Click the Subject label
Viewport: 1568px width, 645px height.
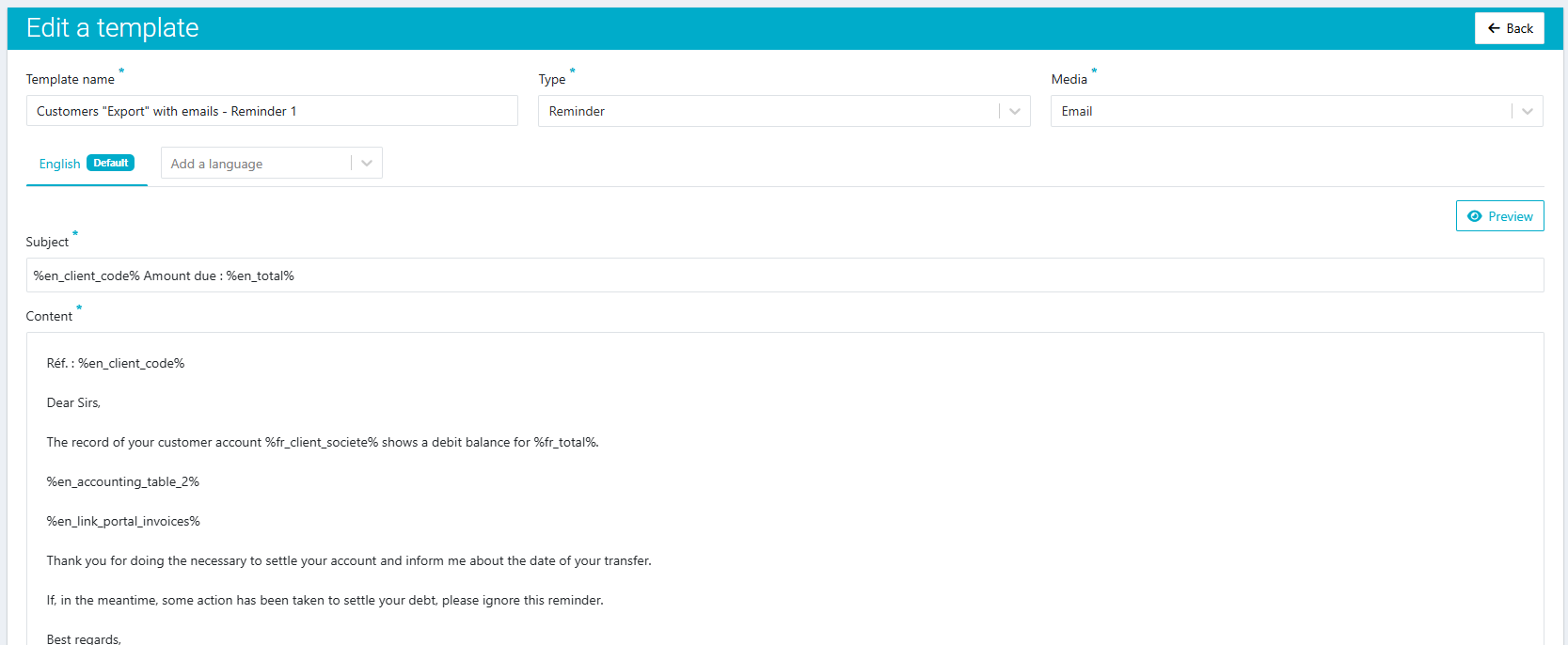(47, 242)
